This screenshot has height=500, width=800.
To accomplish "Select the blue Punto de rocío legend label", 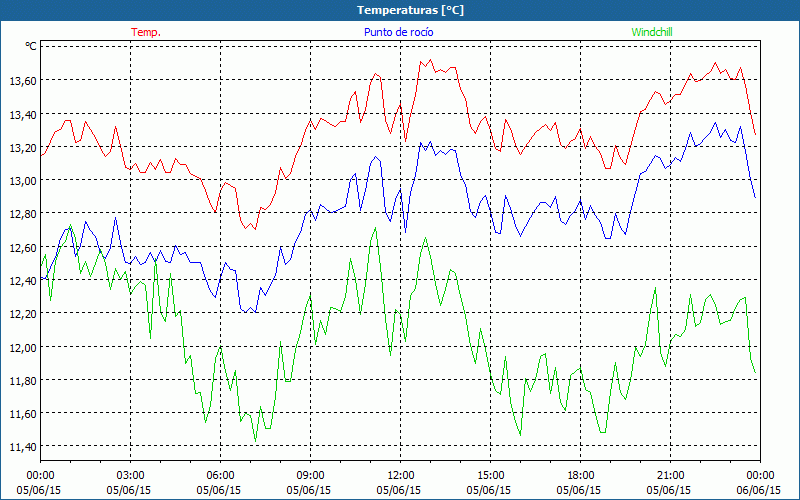I will [x=398, y=32].
